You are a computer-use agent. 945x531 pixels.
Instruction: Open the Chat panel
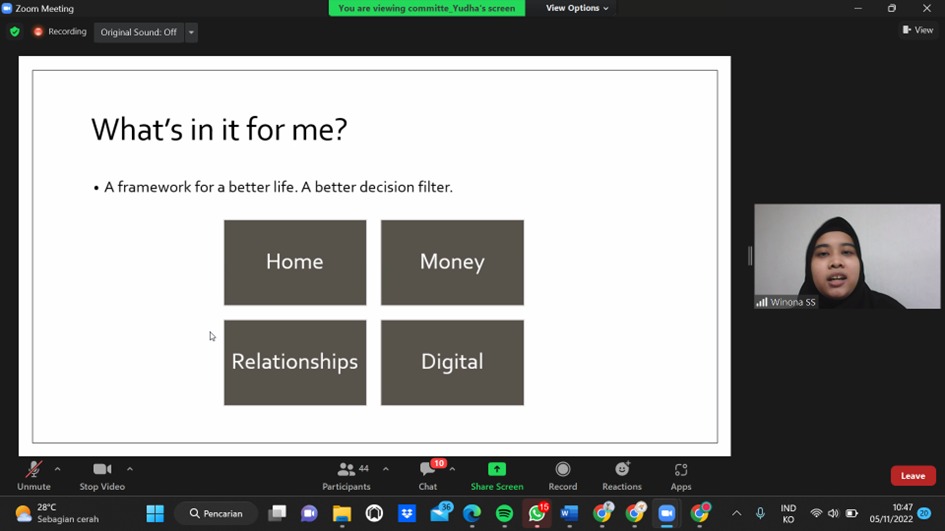pyautogui.click(x=428, y=474)
